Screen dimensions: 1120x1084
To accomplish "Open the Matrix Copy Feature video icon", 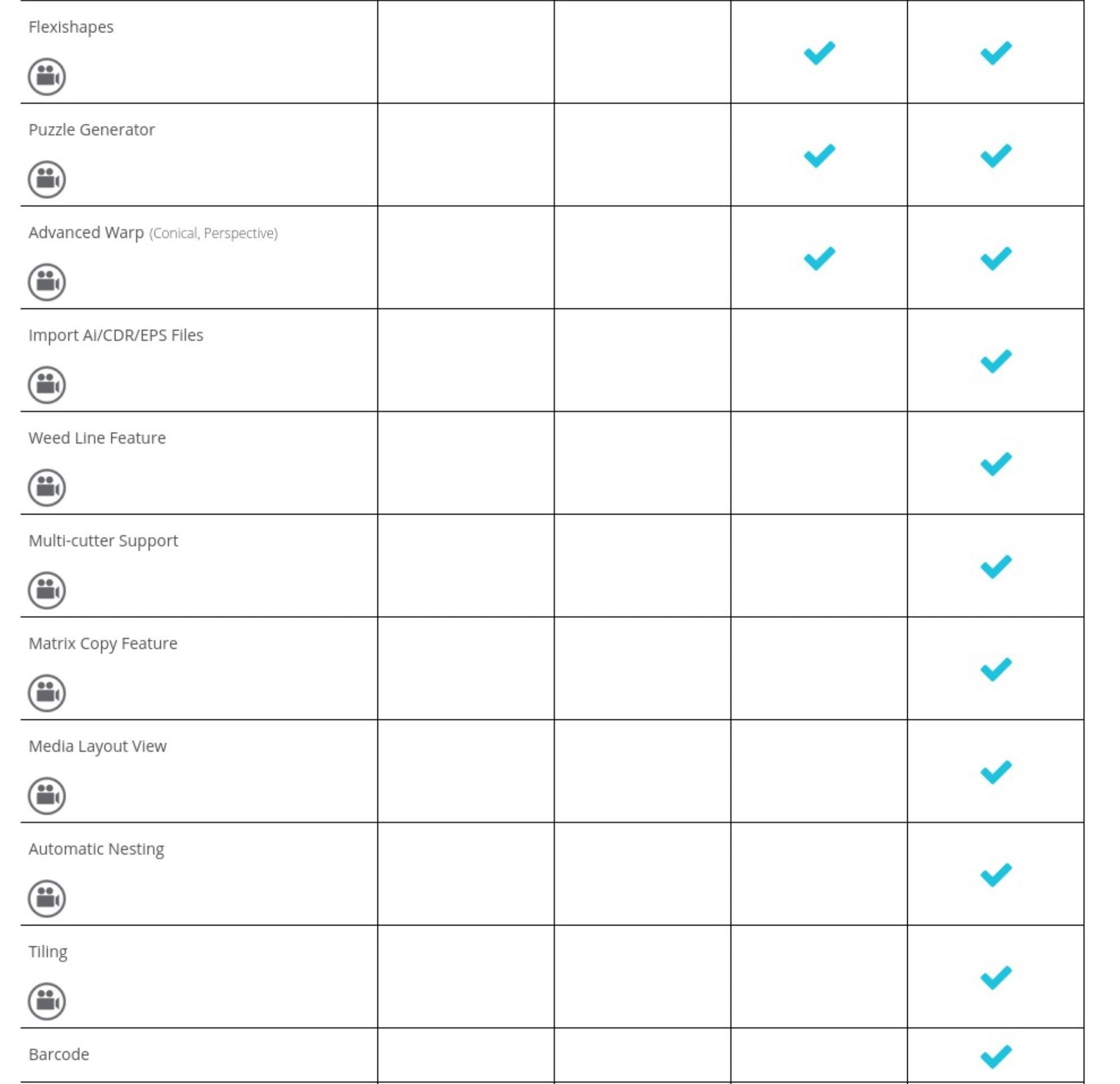I will [47, 693].
